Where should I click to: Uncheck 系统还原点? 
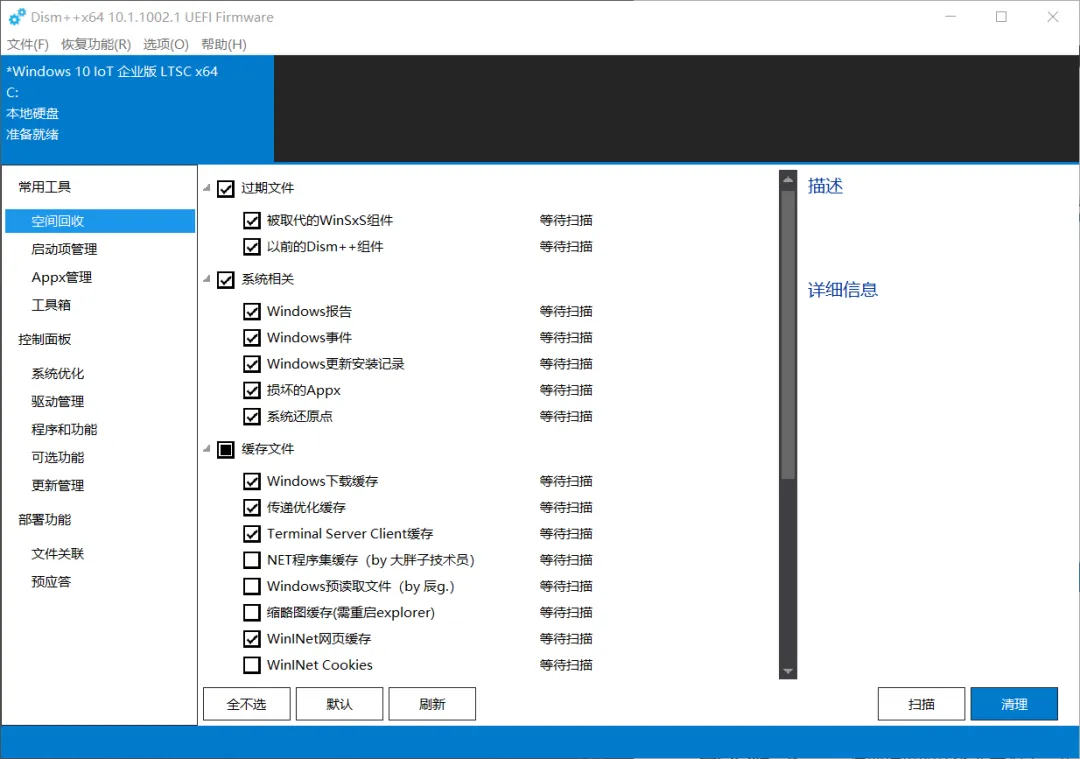[252, 417]
